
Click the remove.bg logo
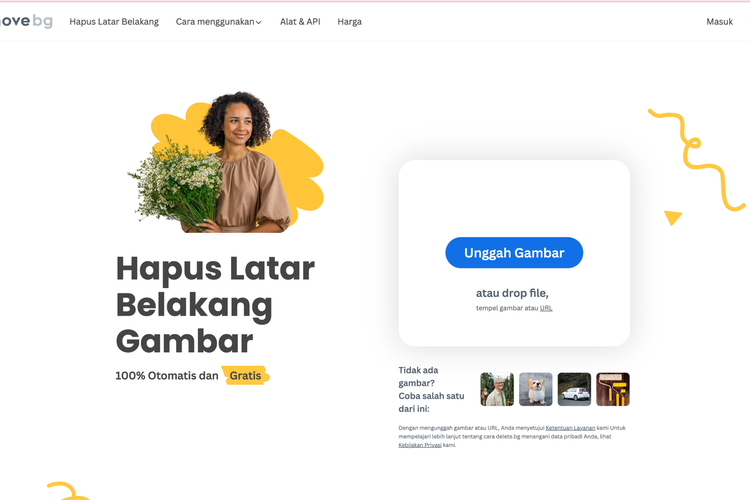(x=26, y=21)
